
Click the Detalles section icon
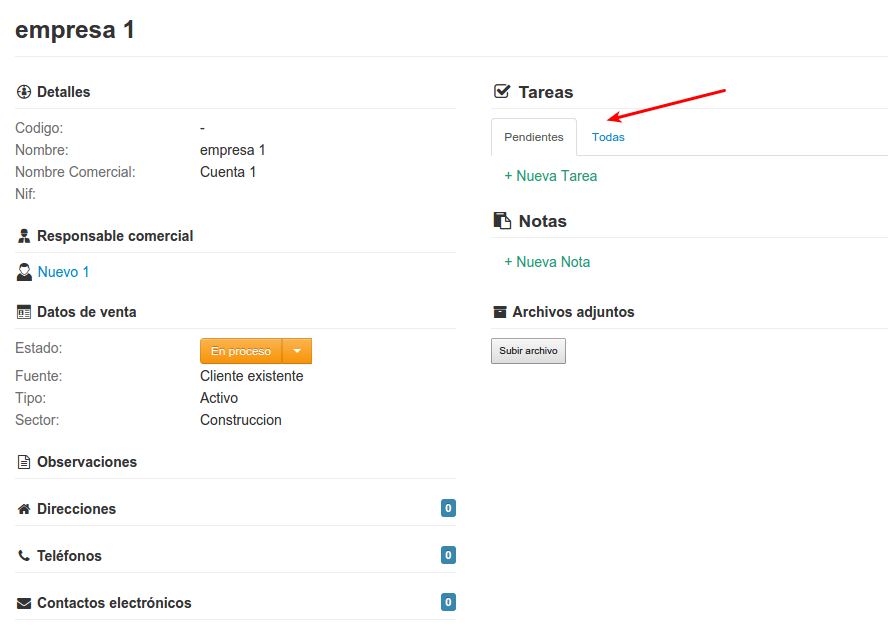[x=24, y=92]
